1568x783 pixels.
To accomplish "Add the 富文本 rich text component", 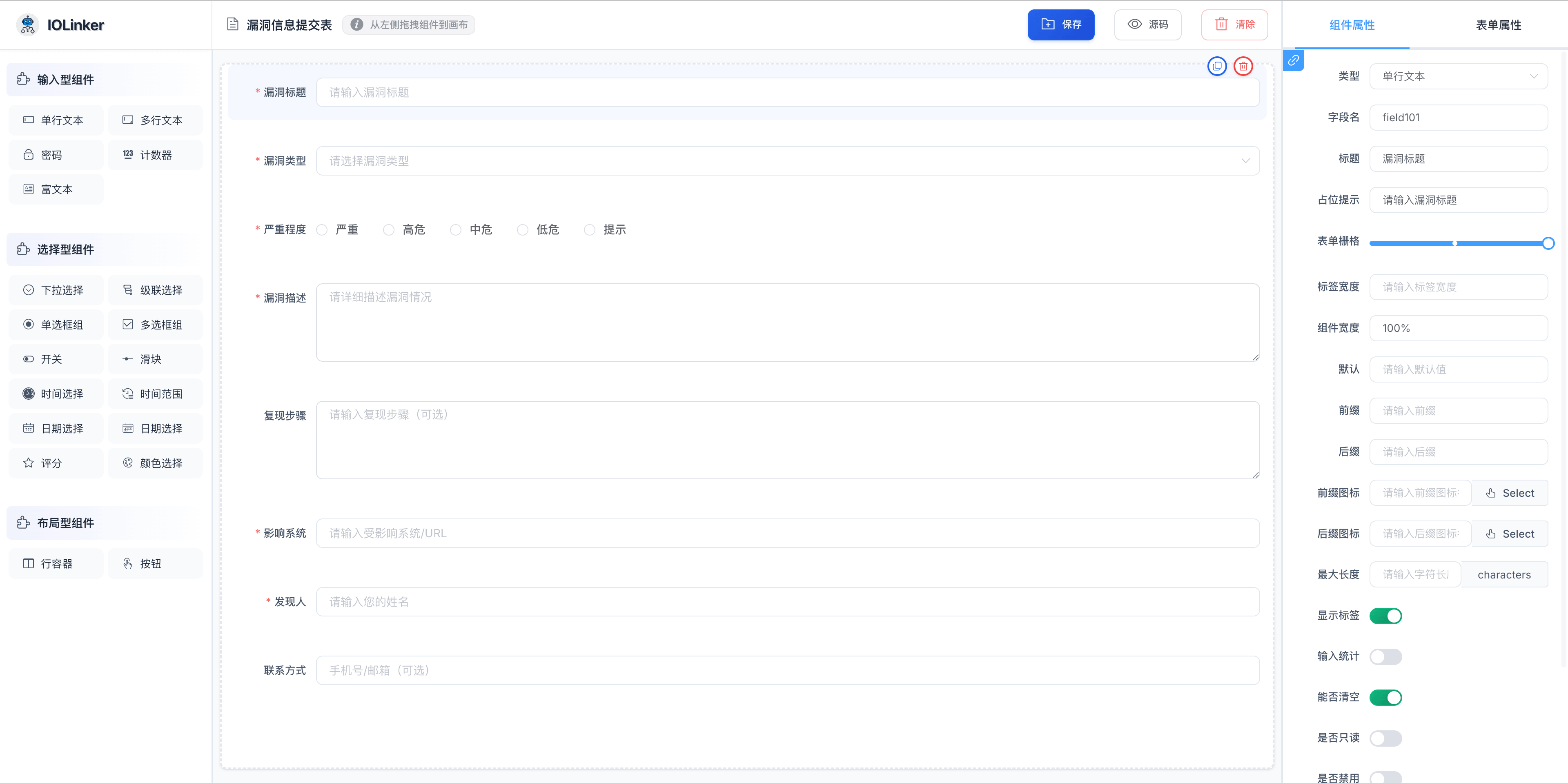I will [56, 189].
